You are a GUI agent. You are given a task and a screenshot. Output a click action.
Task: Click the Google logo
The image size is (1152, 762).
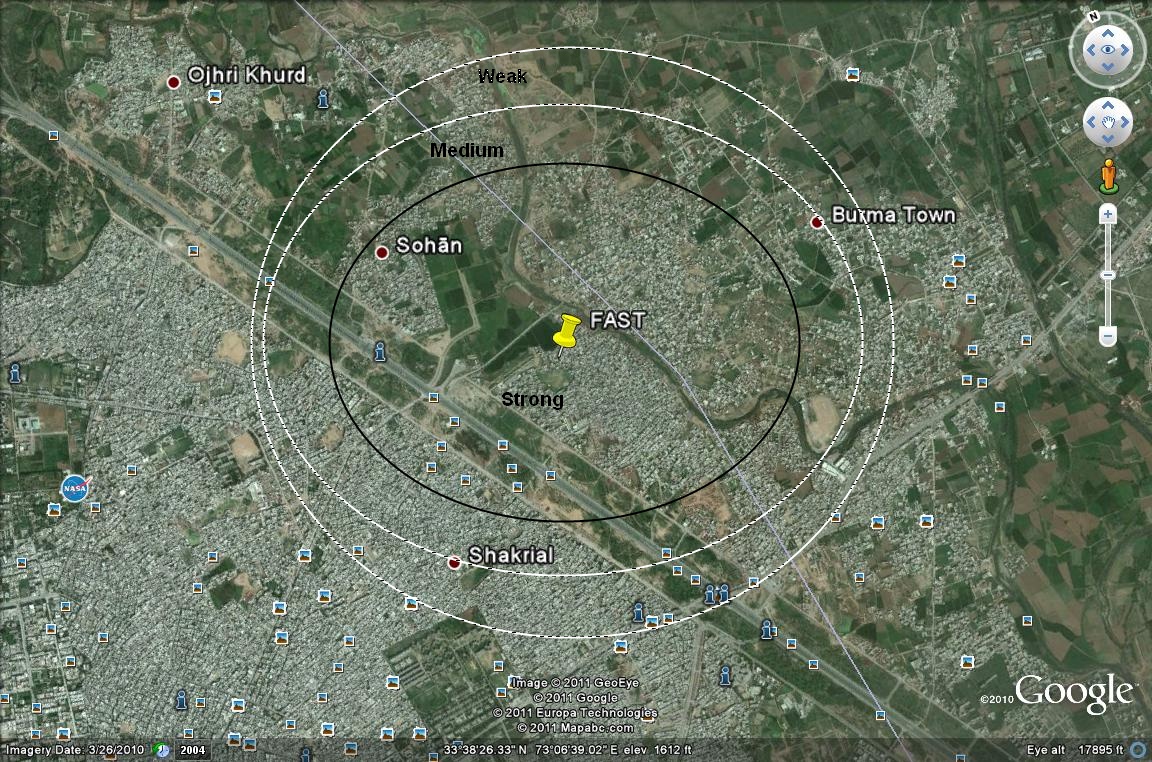pos(1074,693)
